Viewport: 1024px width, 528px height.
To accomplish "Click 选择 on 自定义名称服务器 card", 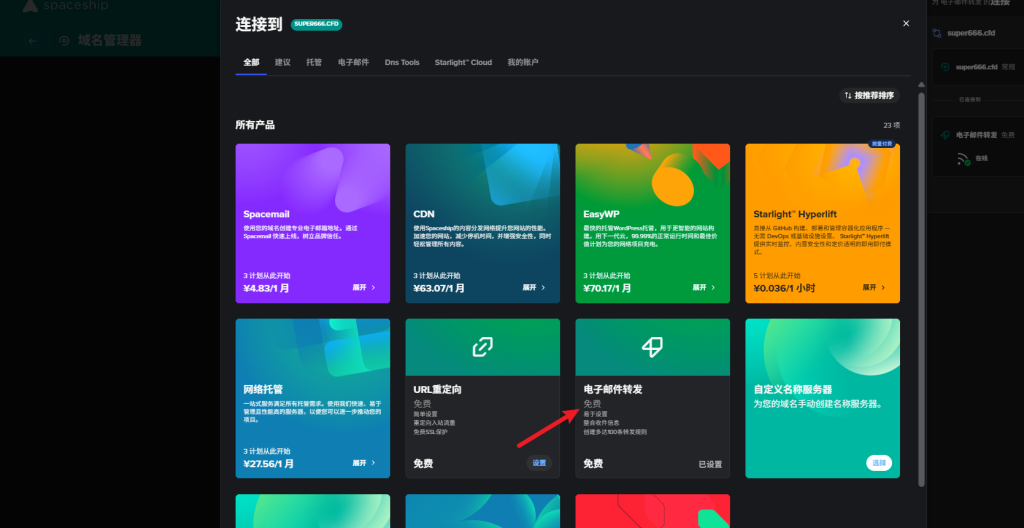I will click(879, 463).
